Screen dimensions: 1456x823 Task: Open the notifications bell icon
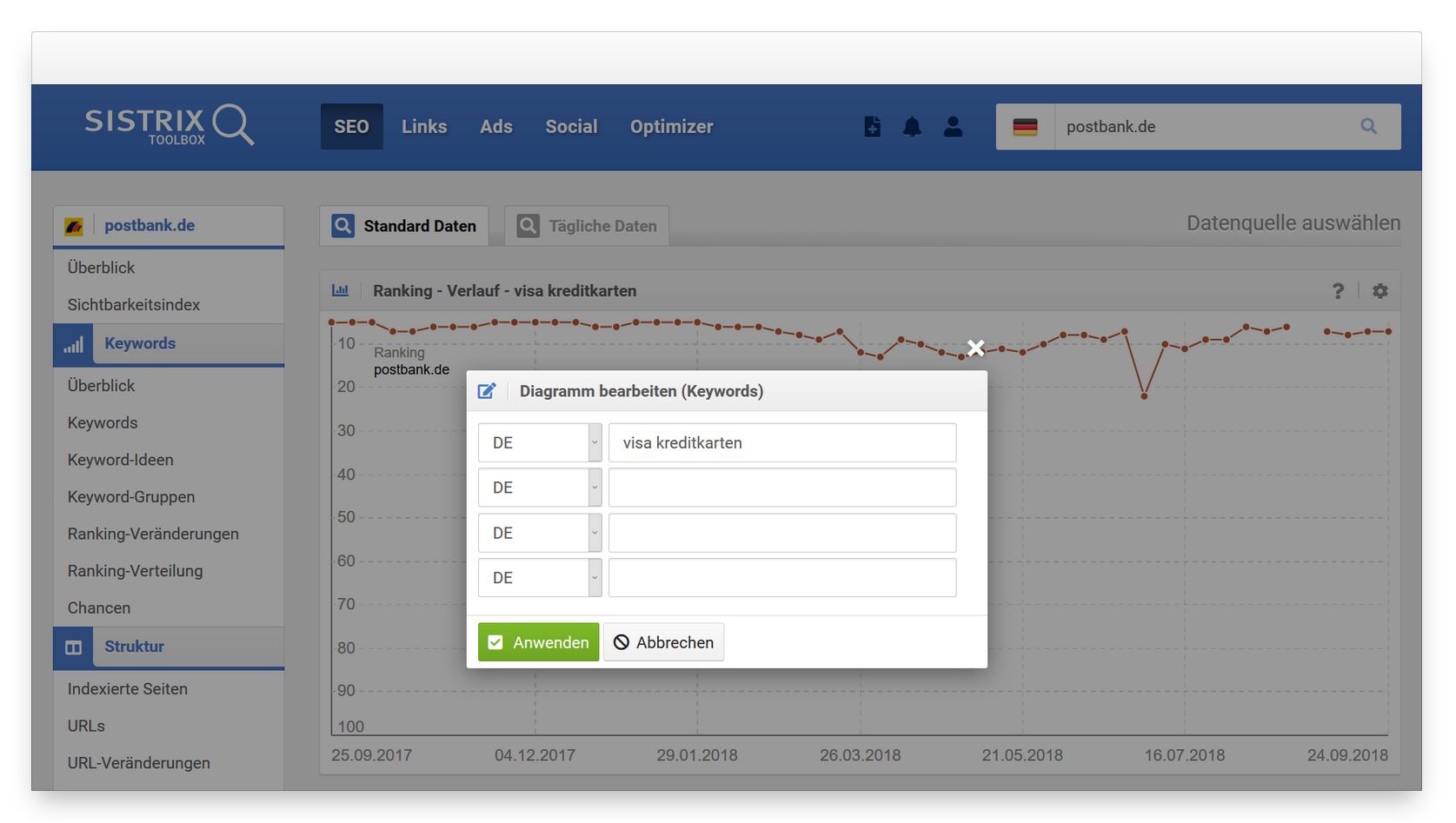(x=912, y=127)
